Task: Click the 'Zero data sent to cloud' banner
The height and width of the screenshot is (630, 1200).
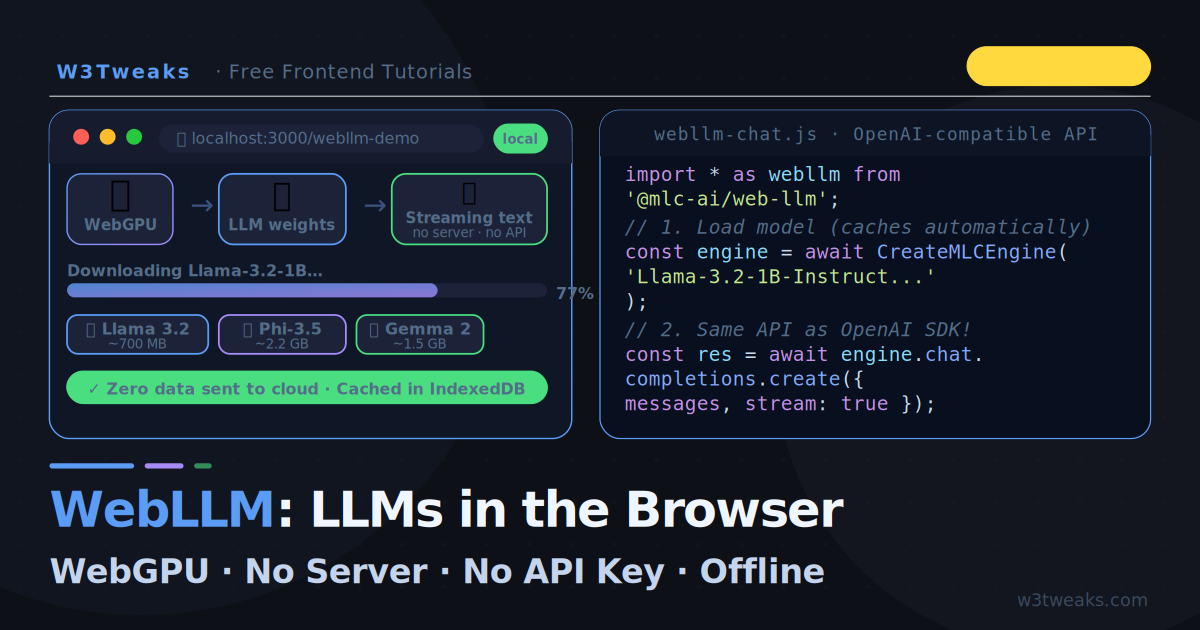Action: [x=307, y=388]
